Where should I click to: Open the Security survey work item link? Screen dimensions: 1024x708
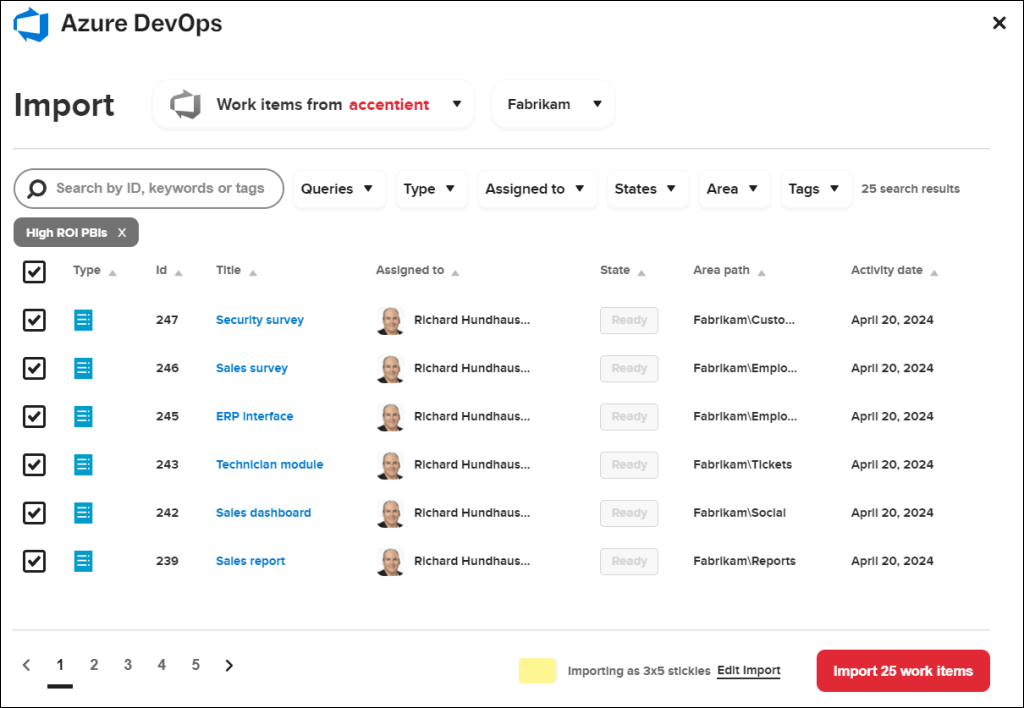point(260,320)
